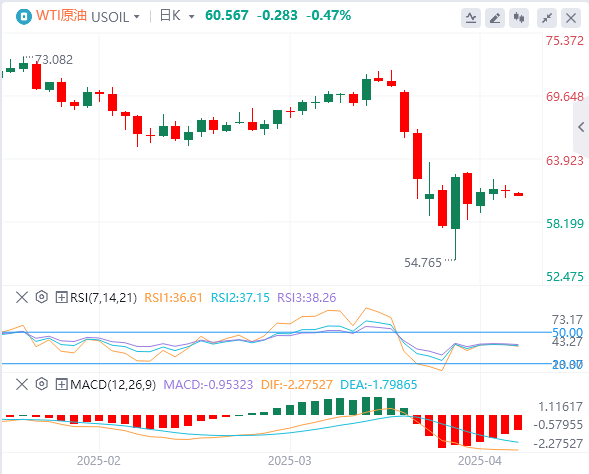Viewport: 589px width, 474px height.
Task: Remove the RSI indicator with X icon
Action: [22, 297]
